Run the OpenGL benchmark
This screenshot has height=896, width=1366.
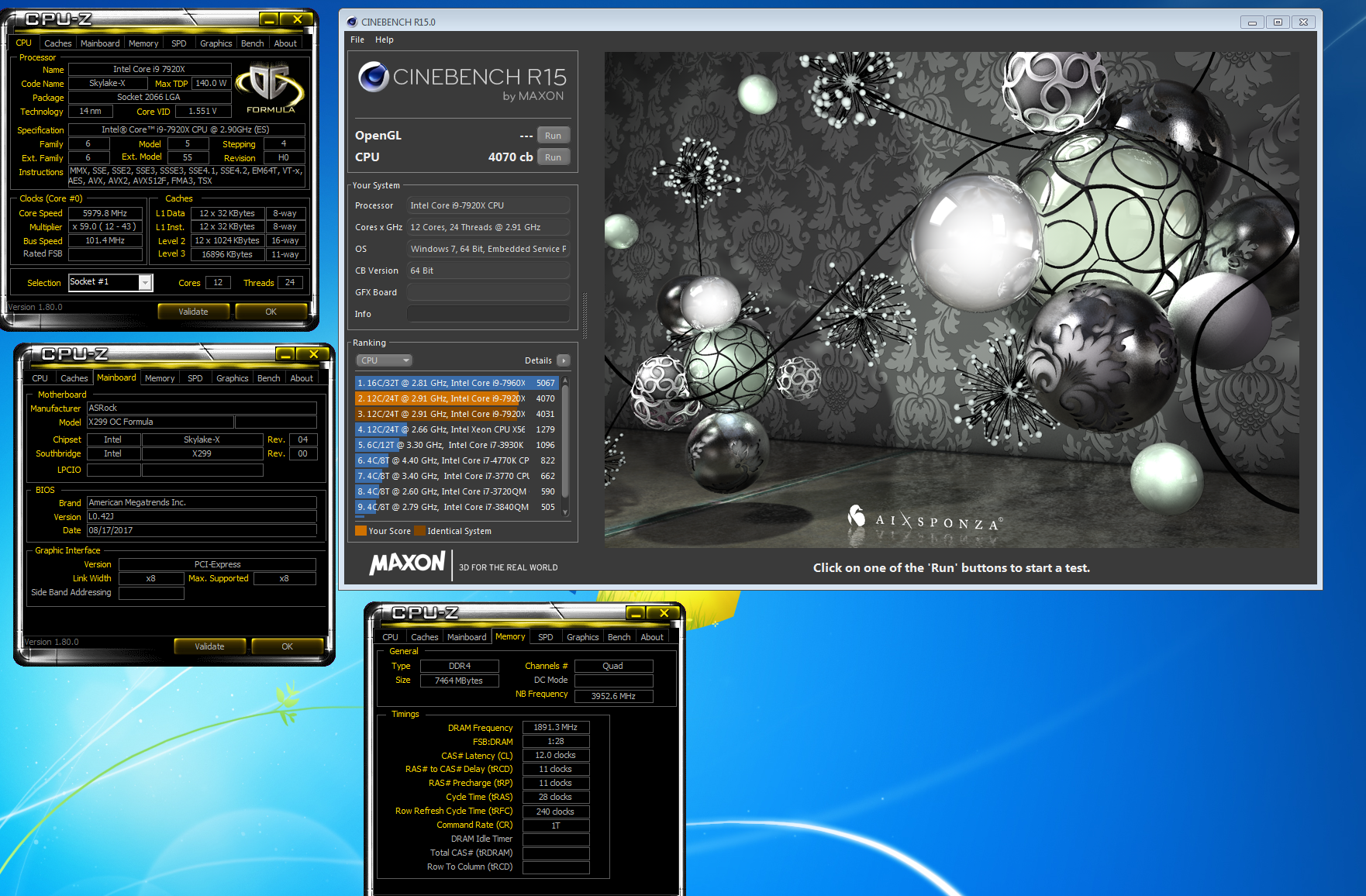click(553, 136)
